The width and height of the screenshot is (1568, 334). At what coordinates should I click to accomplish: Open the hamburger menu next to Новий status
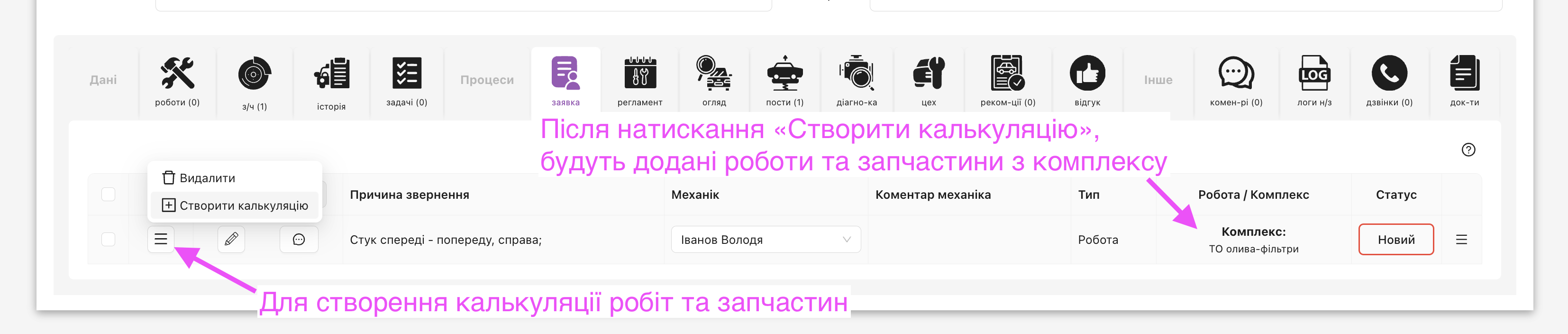[x=1461, y=240]
